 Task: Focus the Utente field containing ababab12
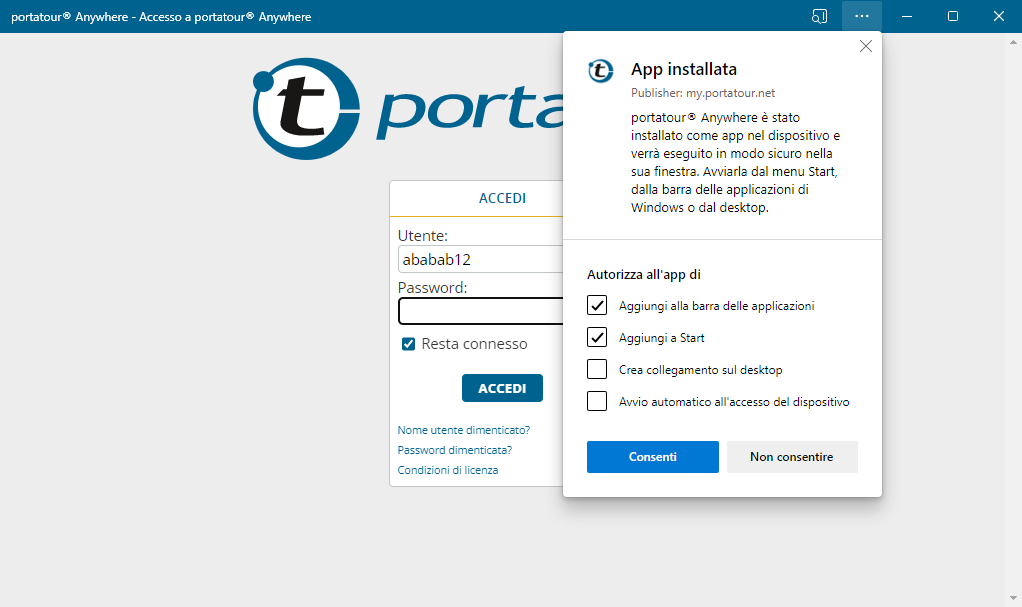[x=480, y=259]
